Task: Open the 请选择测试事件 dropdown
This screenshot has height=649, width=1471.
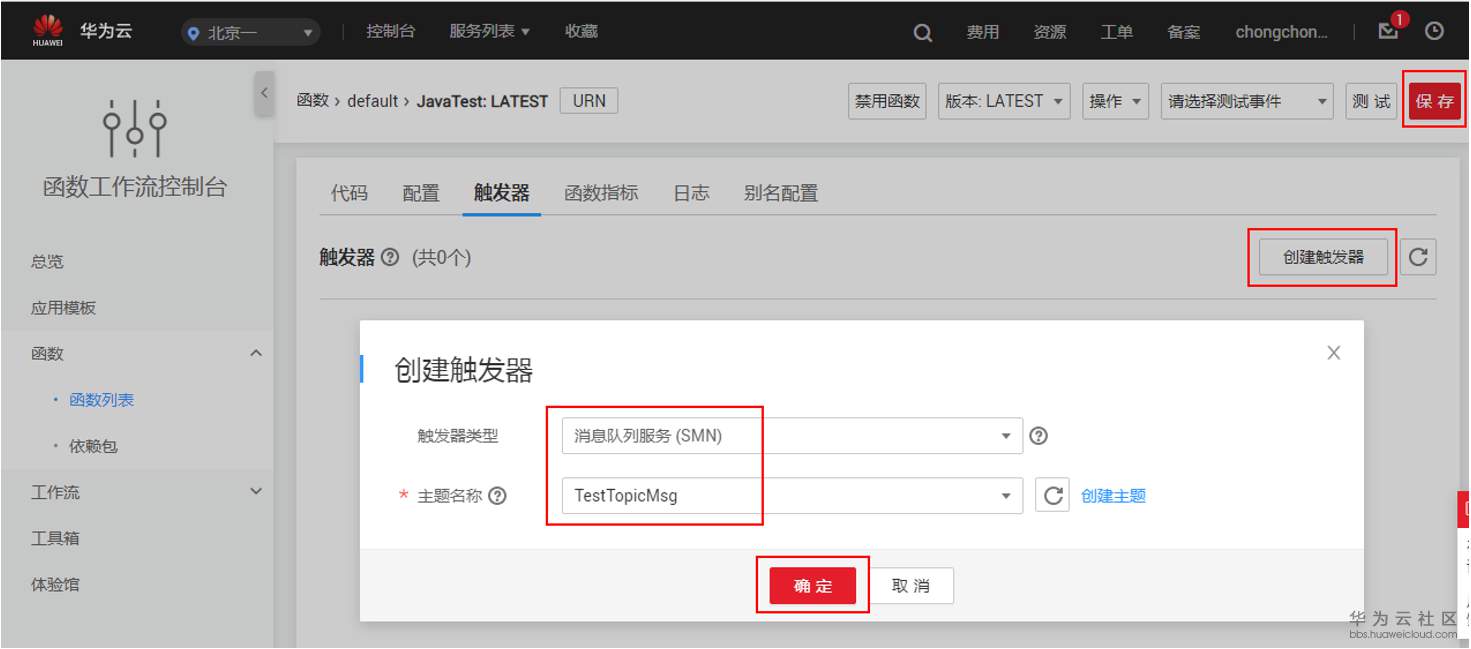Action: [1247, 101]
